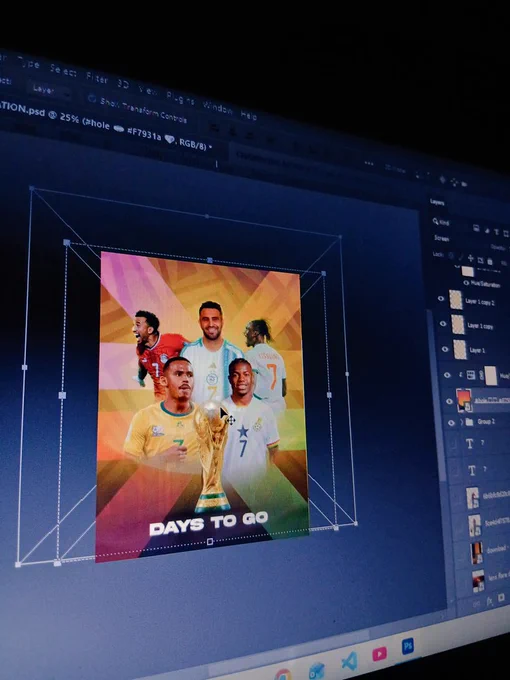Select the Hue adjustment layer mask thumbnail

click(x=491, y=376)
